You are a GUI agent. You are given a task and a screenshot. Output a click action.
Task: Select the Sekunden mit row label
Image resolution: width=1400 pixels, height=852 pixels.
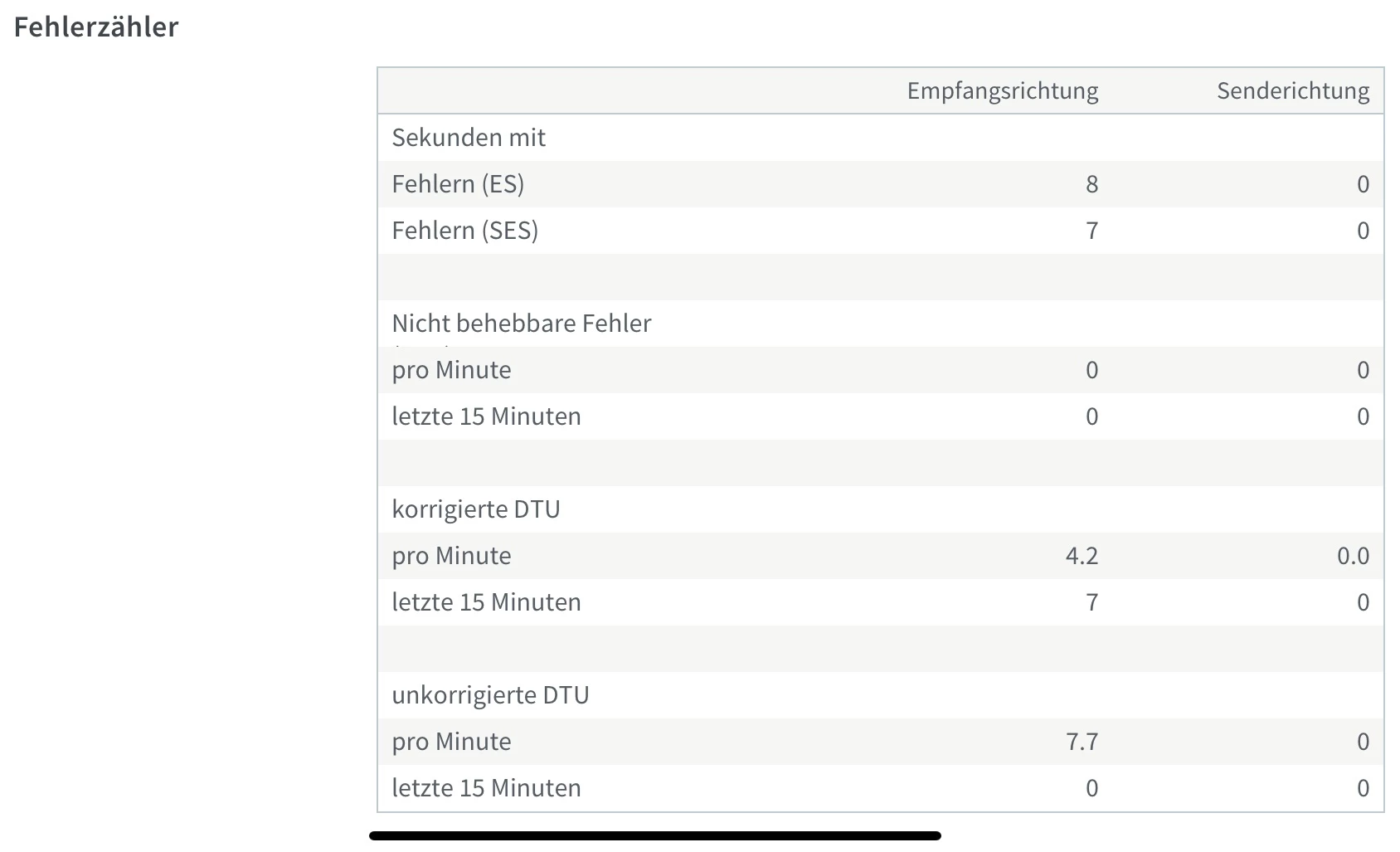[x=469, y=137]
